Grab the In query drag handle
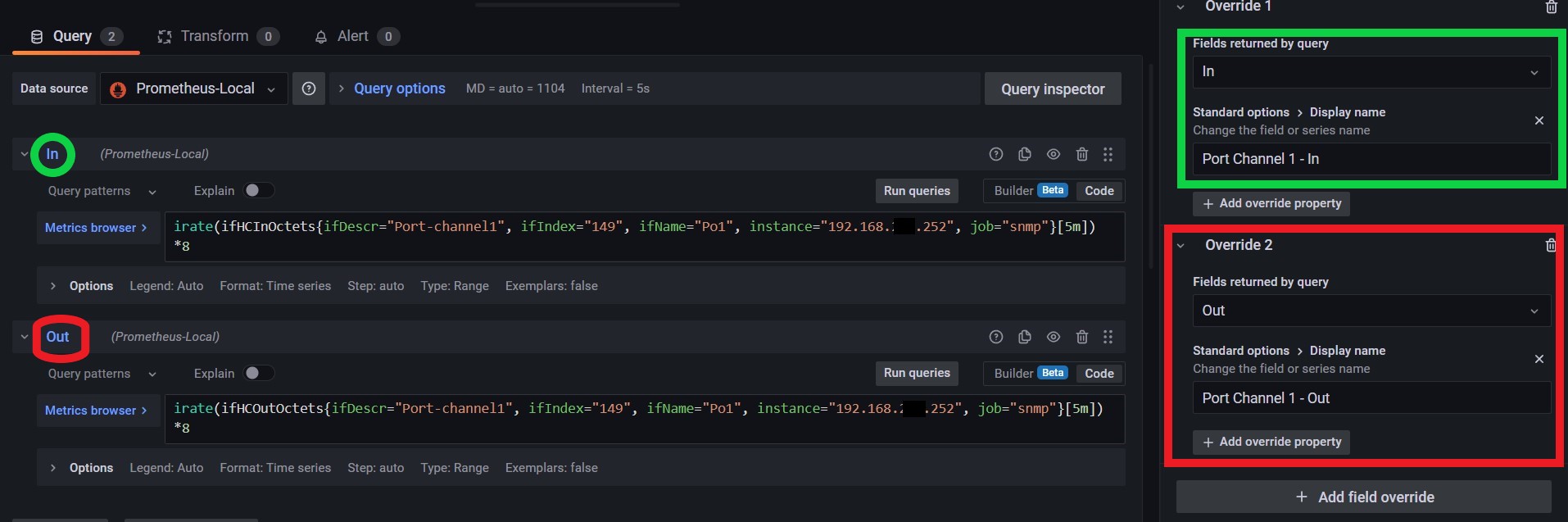The width and height of the screenshot is (1568, 522). click(1108, 154)
